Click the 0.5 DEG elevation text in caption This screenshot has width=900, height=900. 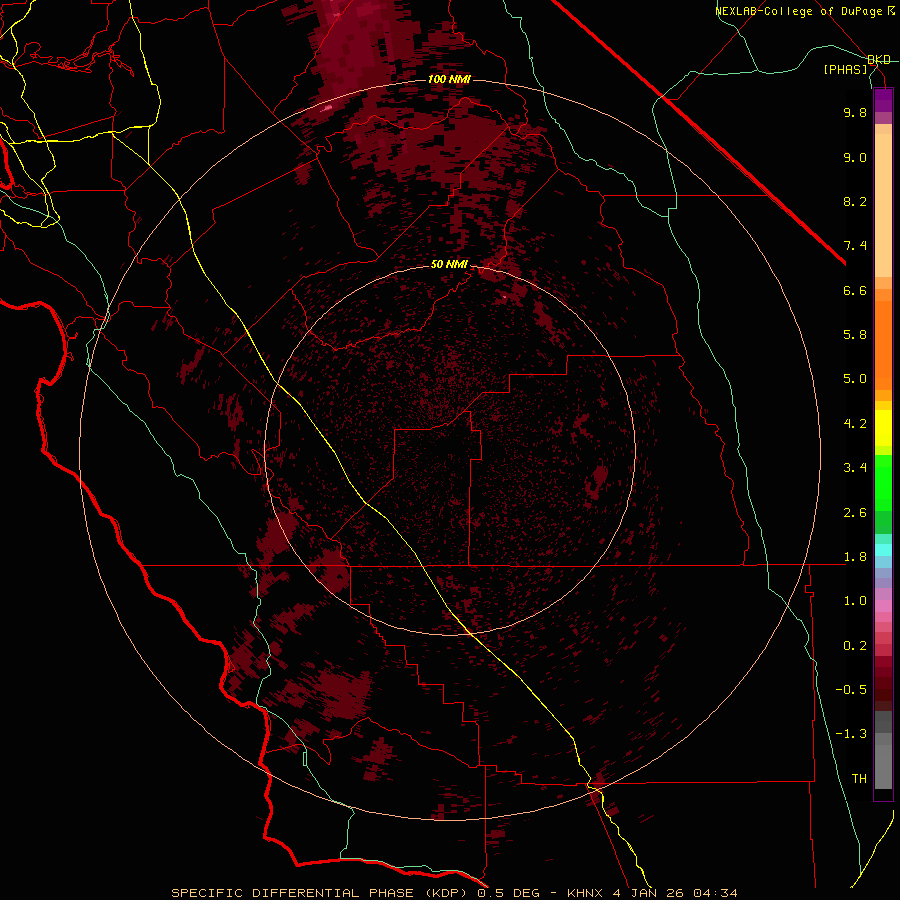(x=509, y=893)
